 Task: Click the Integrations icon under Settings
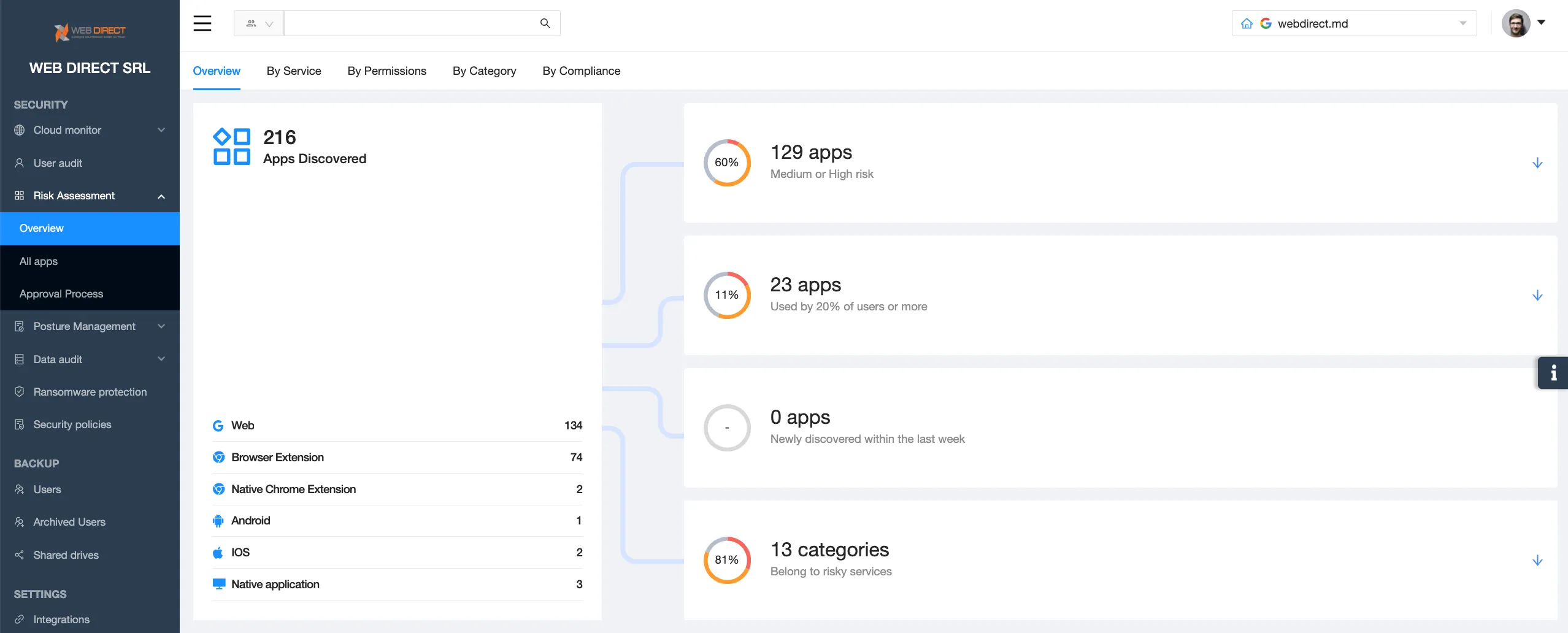19,620
